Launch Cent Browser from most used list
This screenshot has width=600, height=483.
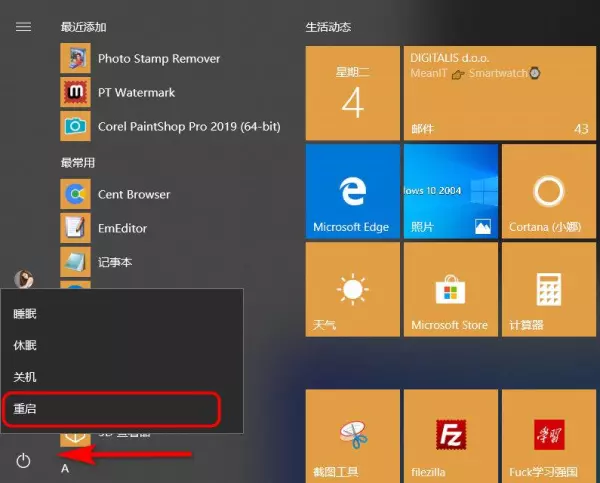tap(134, 194)
